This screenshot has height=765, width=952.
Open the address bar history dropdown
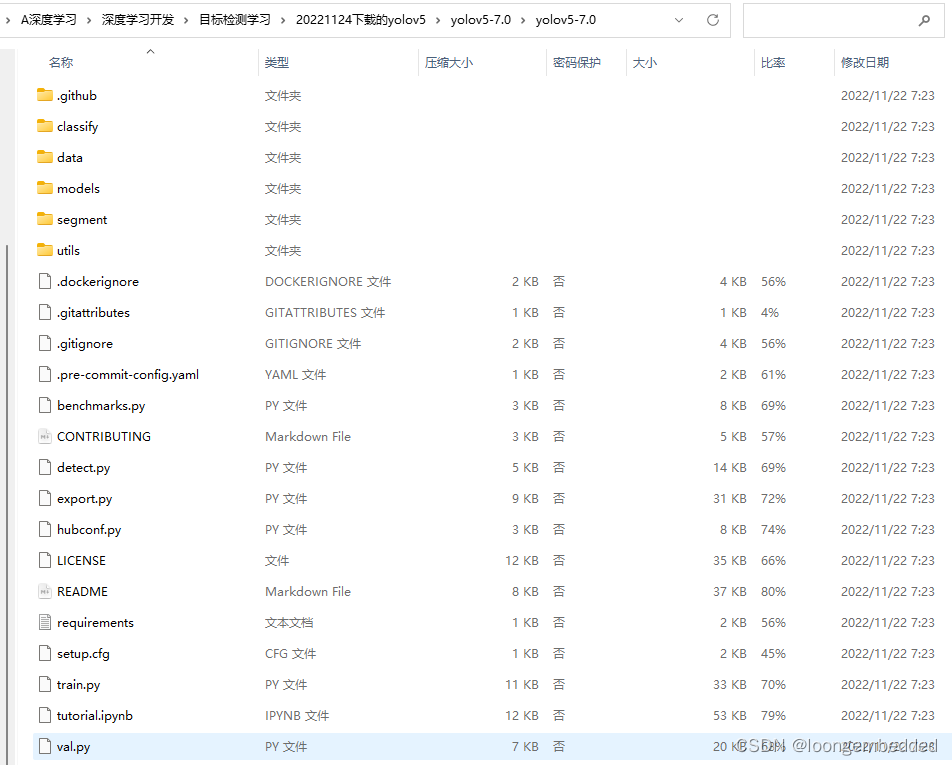point(679,20)
